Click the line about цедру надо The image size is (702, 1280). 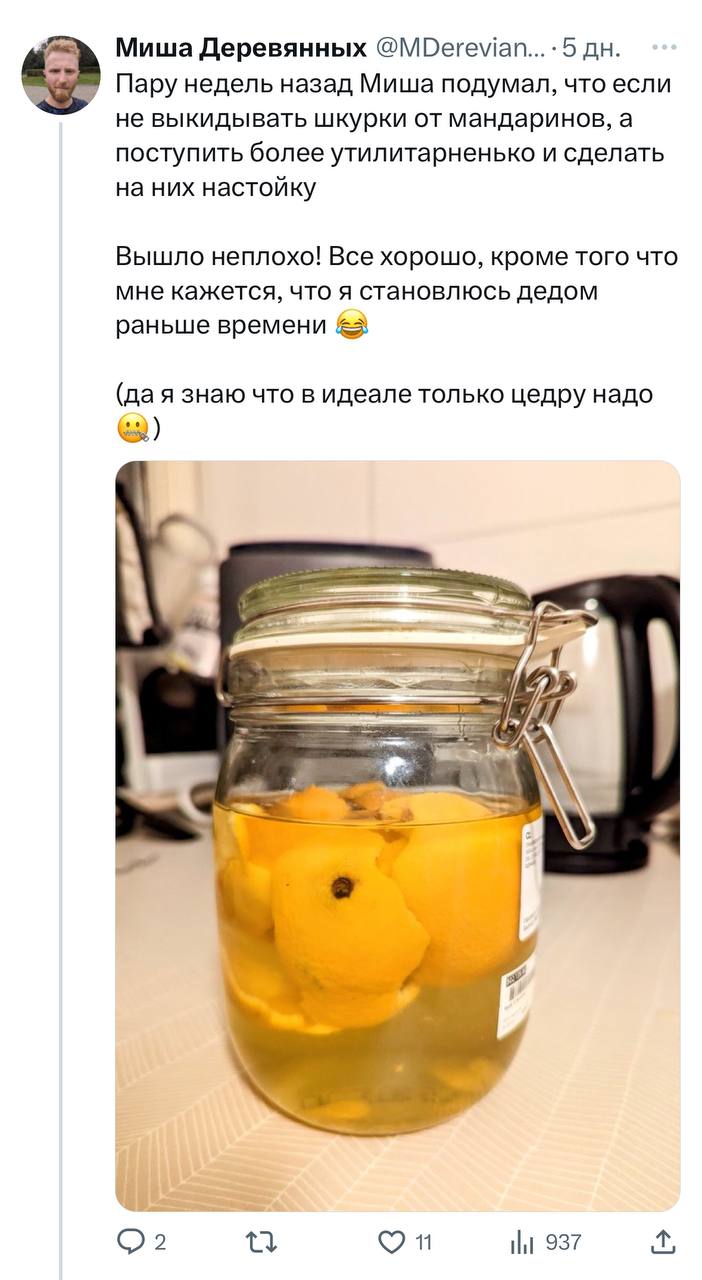[x=385, y=394]
